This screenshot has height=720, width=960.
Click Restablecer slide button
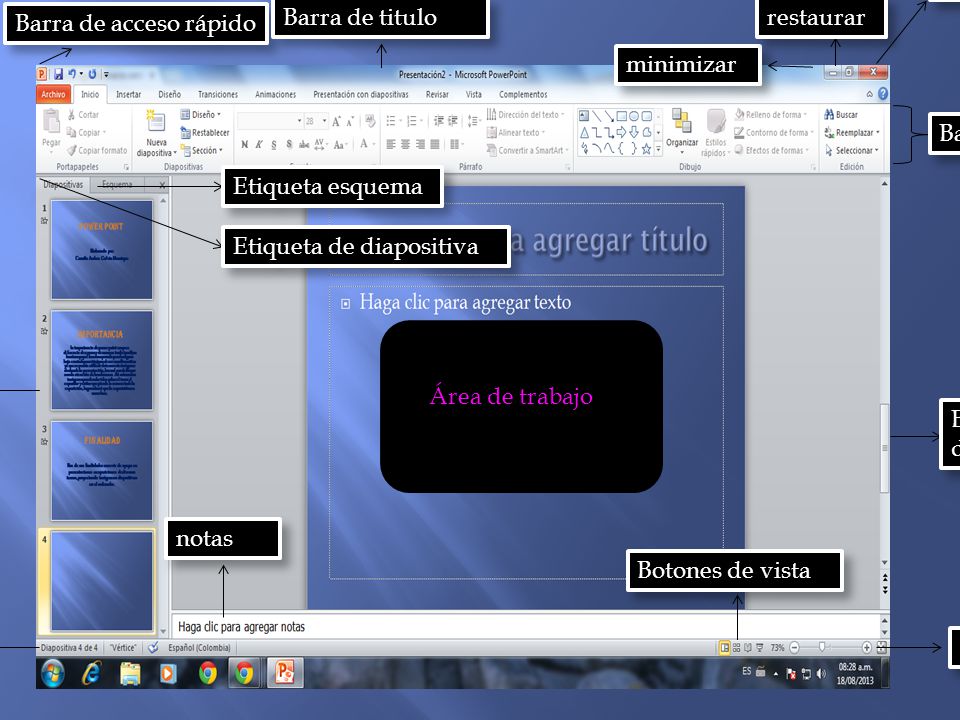[204, 132]
